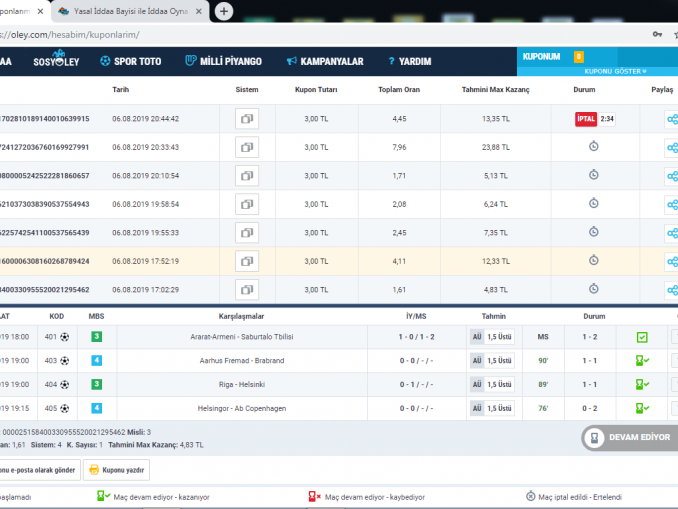Click the key icon in address bar
This screenshot has width=678, height=509.
coord(657,34)
